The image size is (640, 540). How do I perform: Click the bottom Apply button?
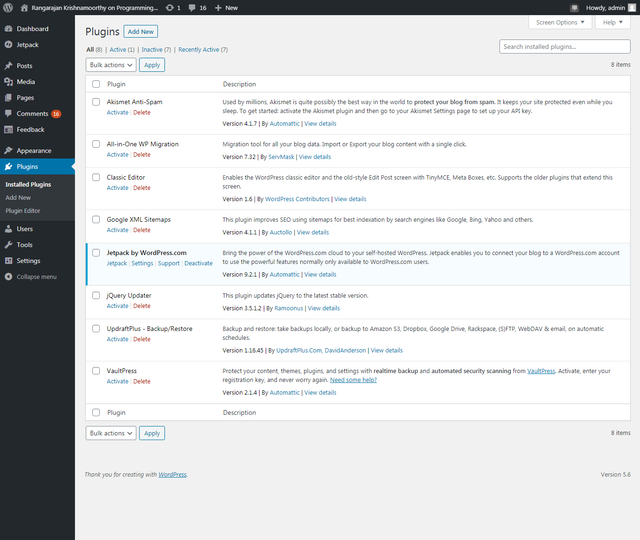152,433
